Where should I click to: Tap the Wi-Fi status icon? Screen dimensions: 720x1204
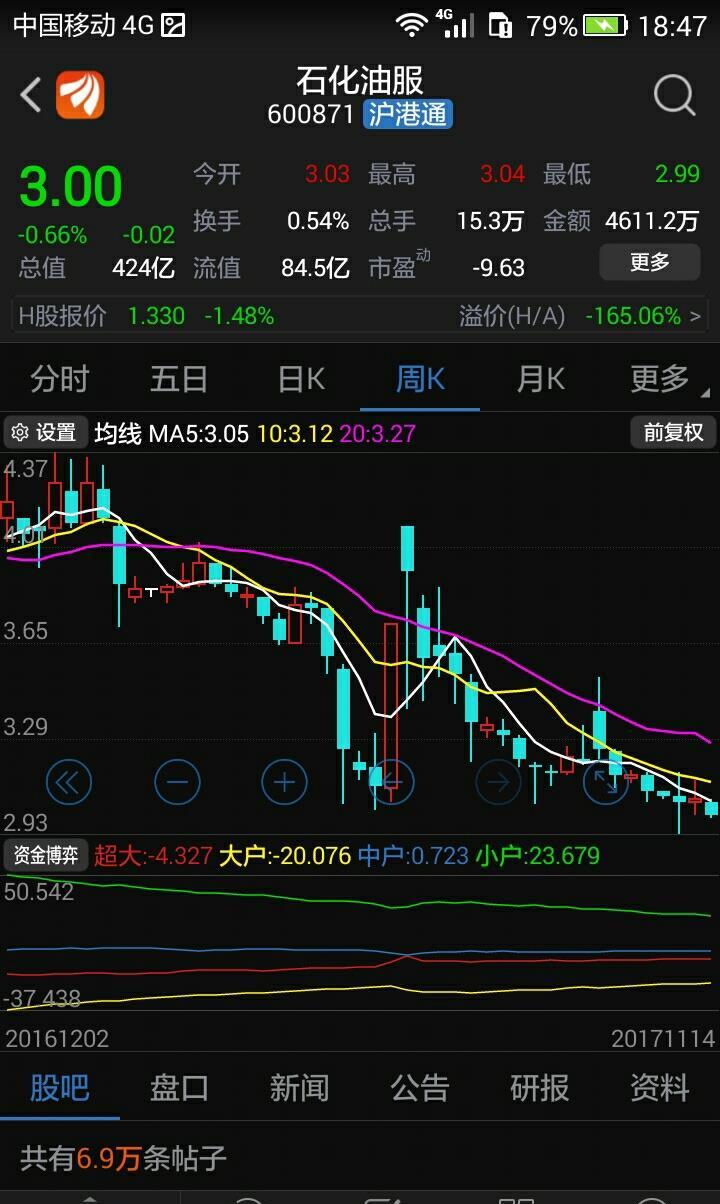(411, 25)
